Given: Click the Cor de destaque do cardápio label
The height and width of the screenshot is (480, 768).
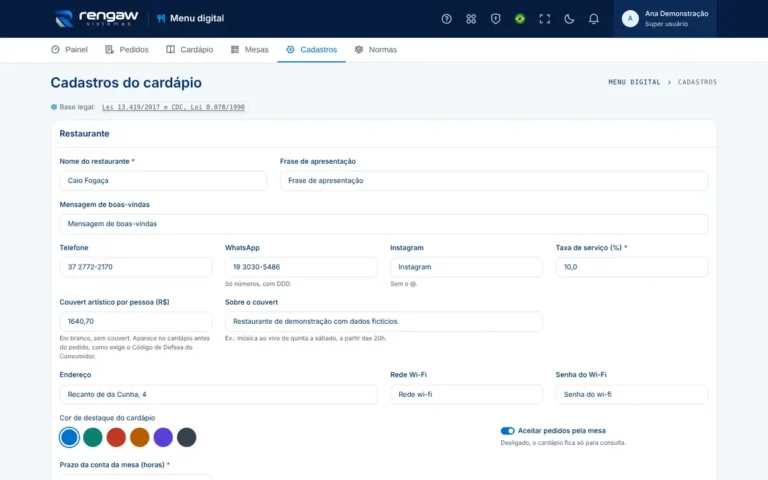Looking at the screenshot, I should pyautogui.click(x=107, y=418).
